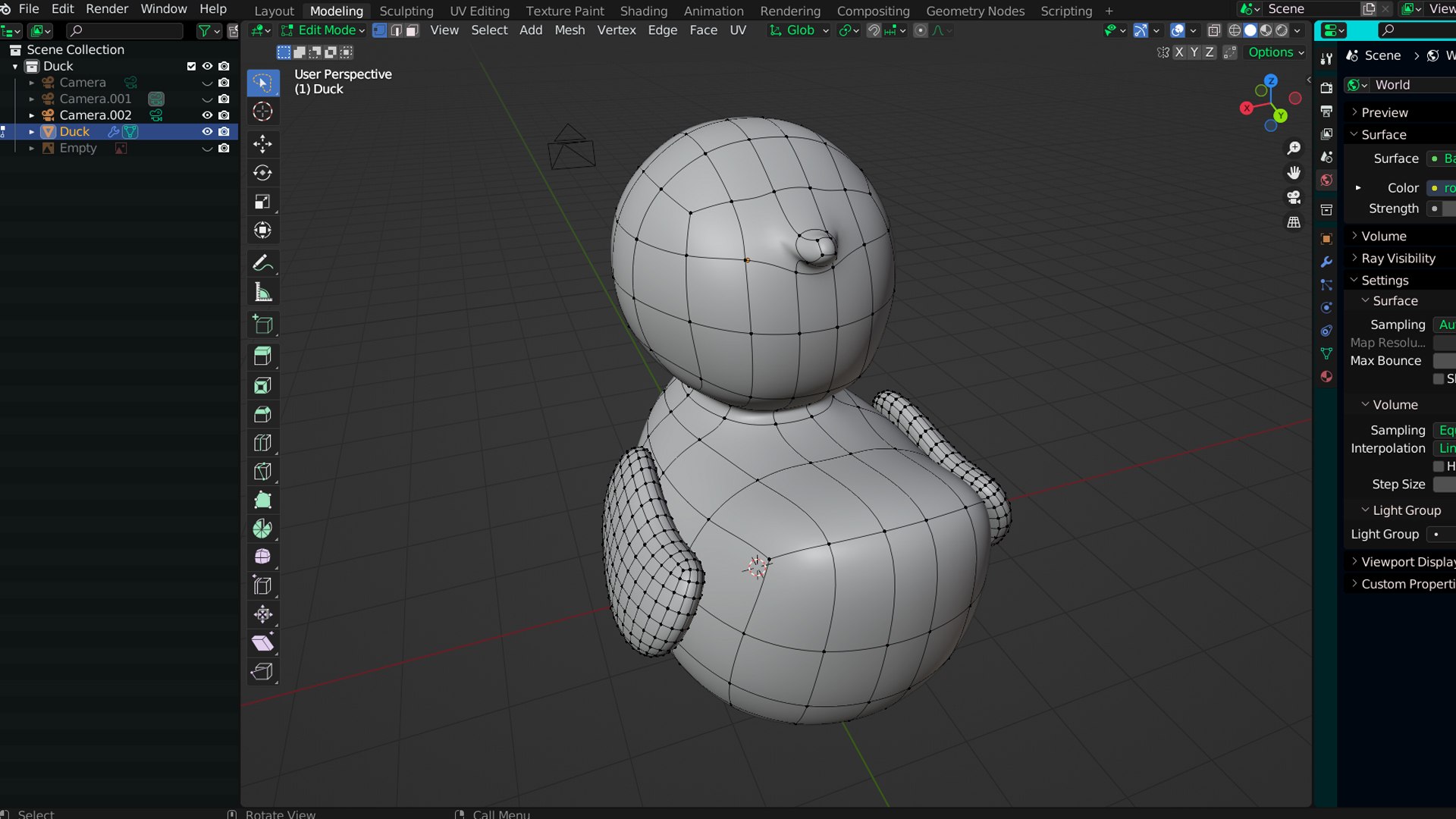
Task: Select the Rotate tool
Action: pyautogui.click(x=262, y=173)
